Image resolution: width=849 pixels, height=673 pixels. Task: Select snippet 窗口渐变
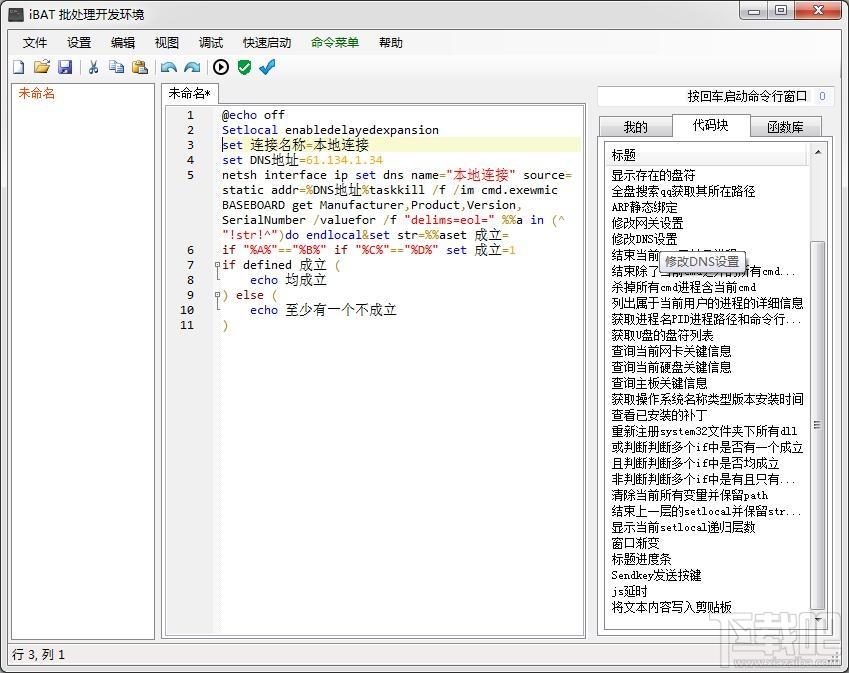tap(635, 543)
